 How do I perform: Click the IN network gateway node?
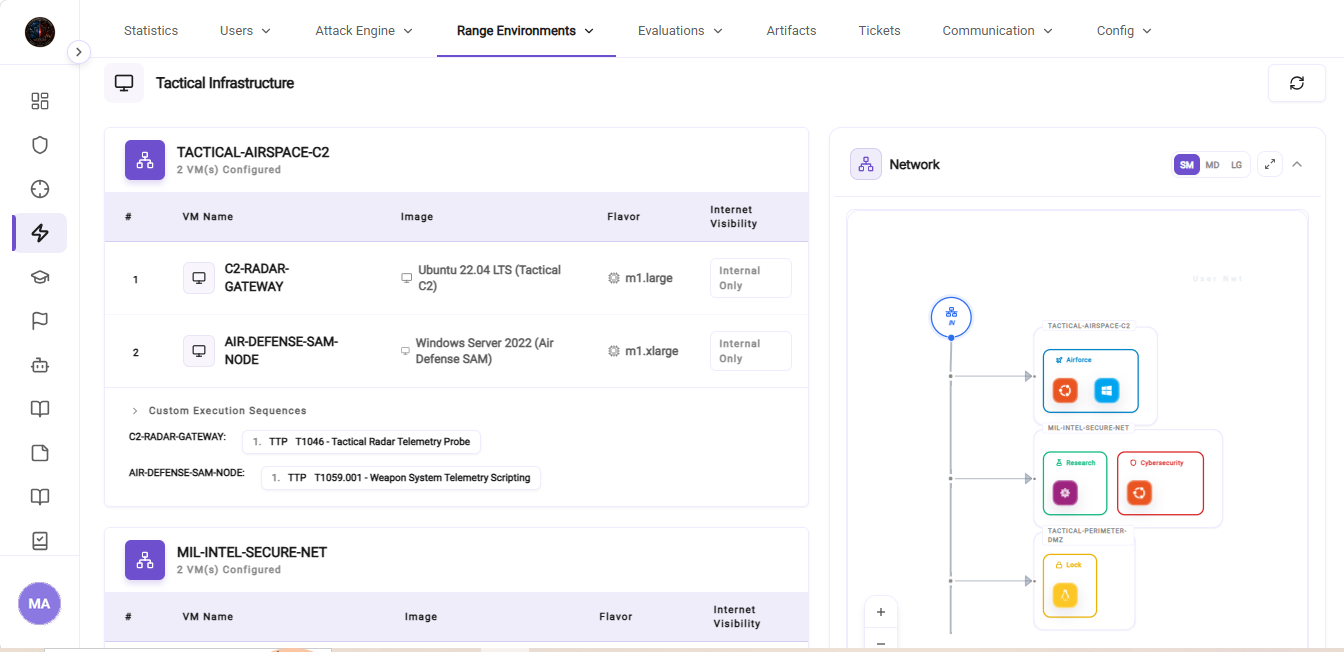(951, 317)
